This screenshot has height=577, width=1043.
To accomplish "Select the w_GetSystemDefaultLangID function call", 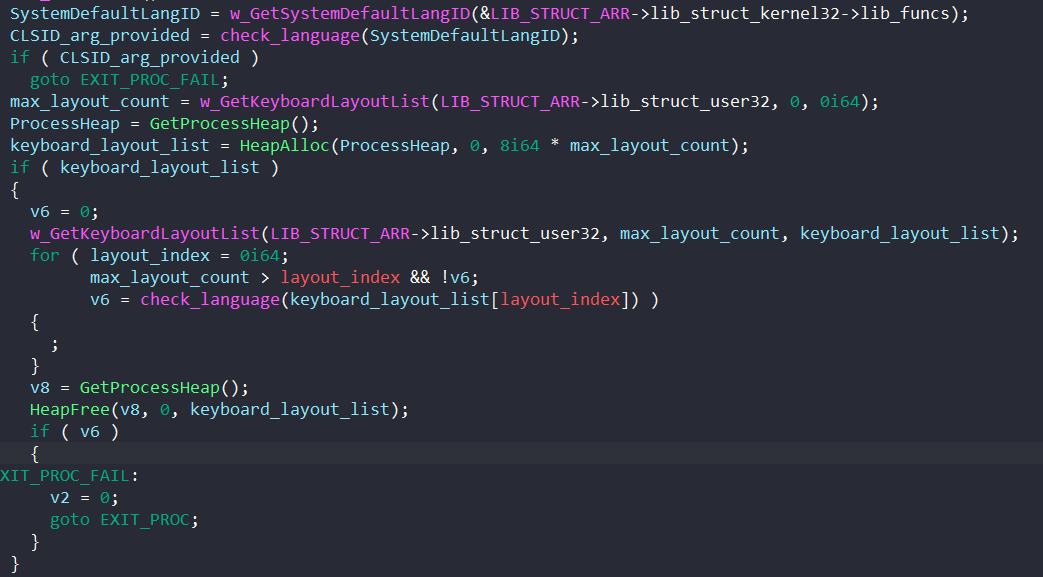I will (350, 13).
